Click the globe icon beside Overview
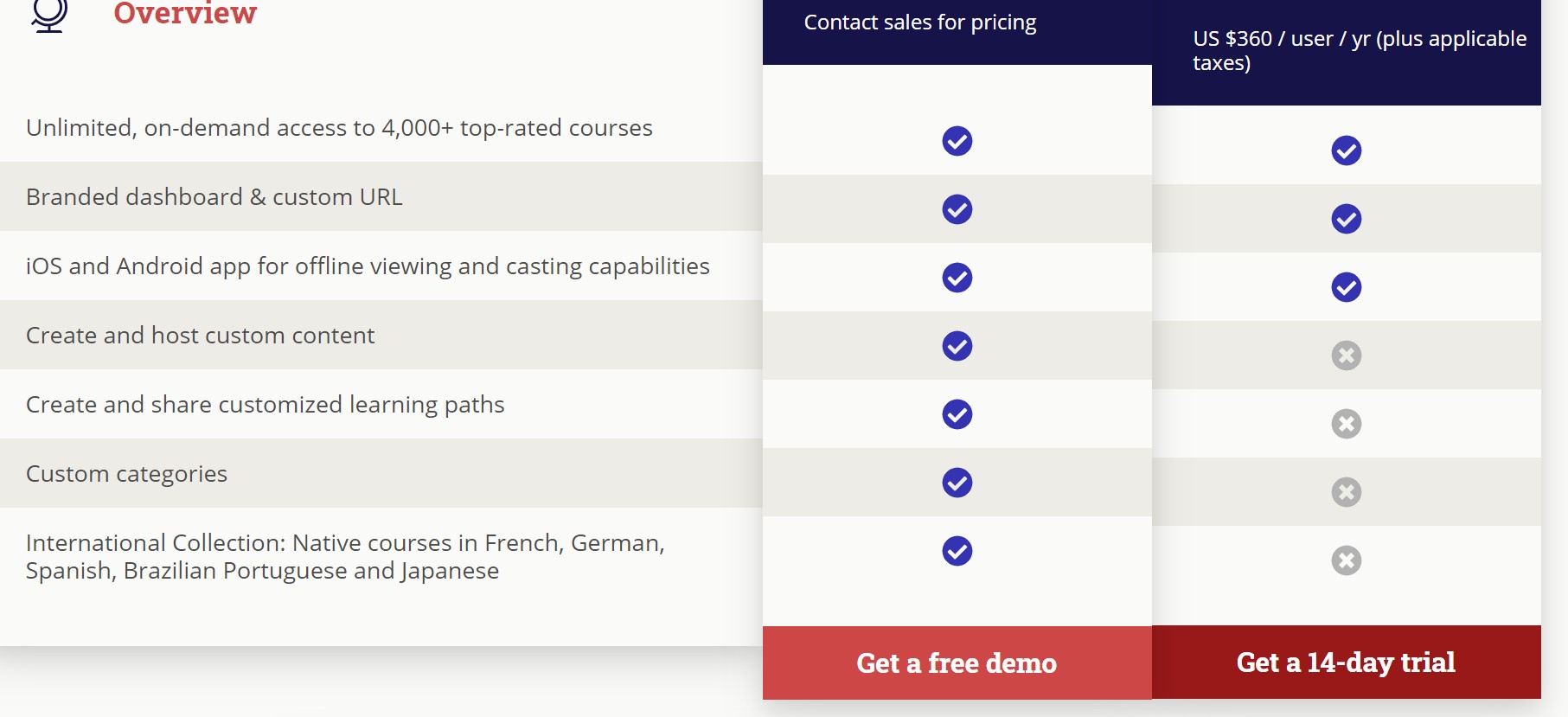Screen dimensions: 1568x717 click(49, 15)
